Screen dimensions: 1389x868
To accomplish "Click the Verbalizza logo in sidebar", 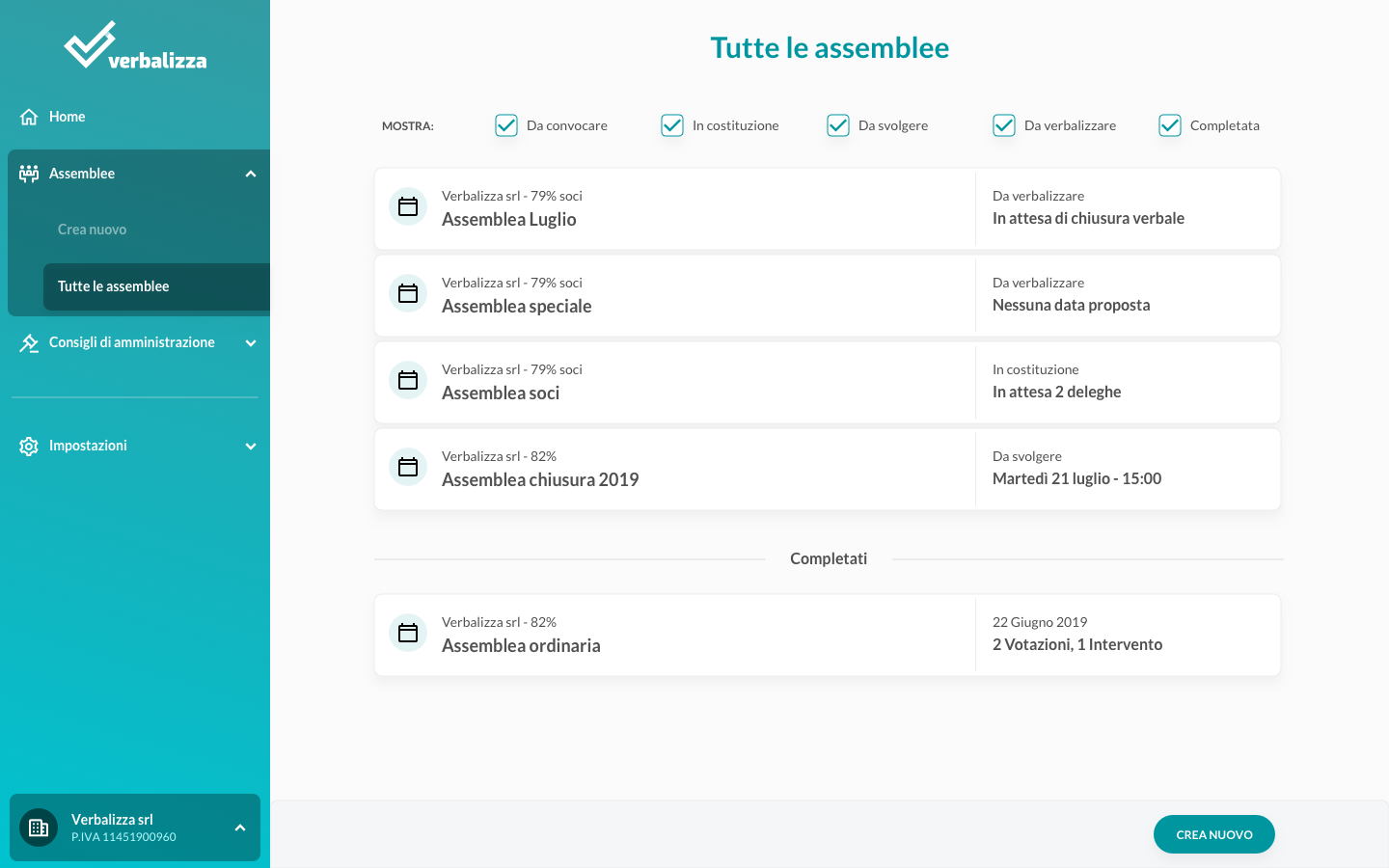I will pyautogui.click(x=135, y=46).
